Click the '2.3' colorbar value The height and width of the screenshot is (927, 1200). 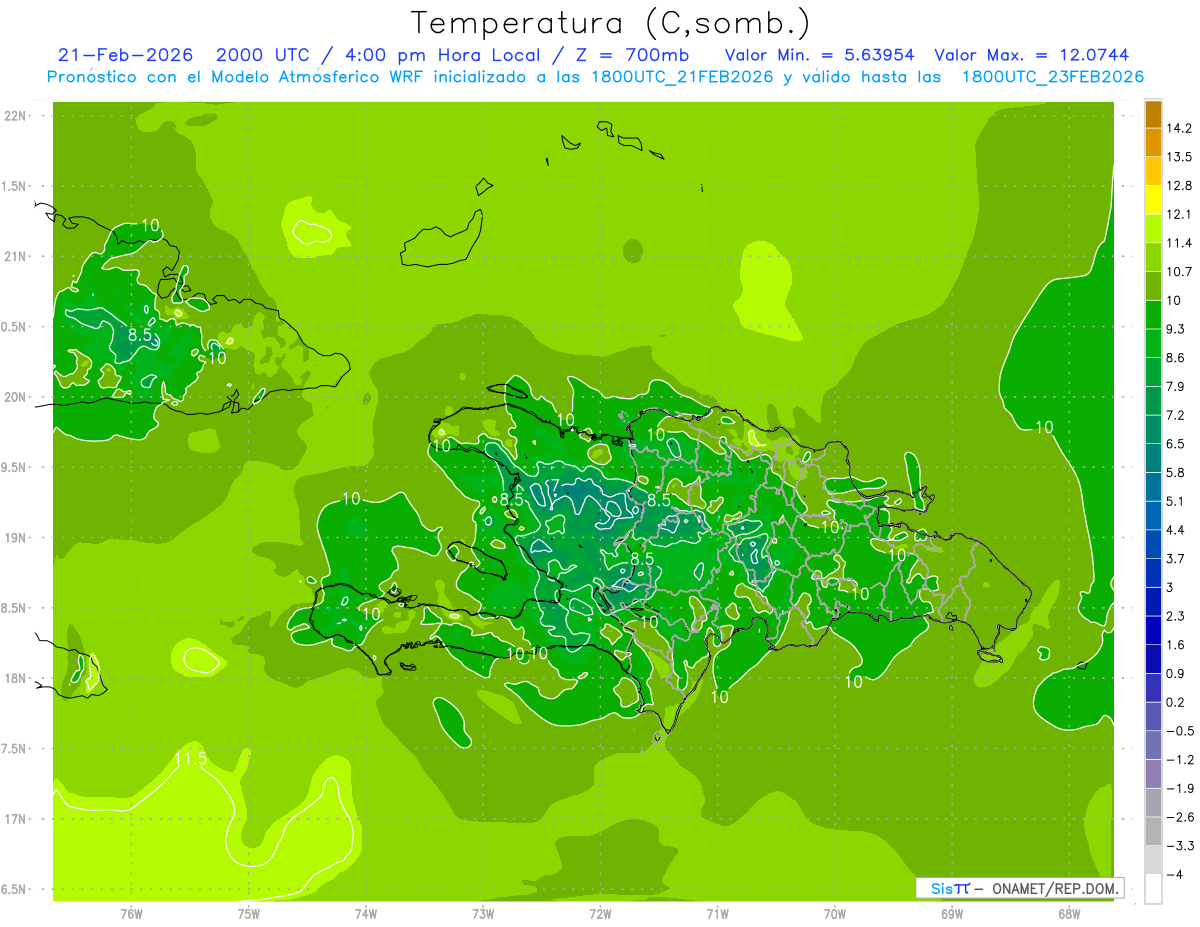coord(1175,616)
